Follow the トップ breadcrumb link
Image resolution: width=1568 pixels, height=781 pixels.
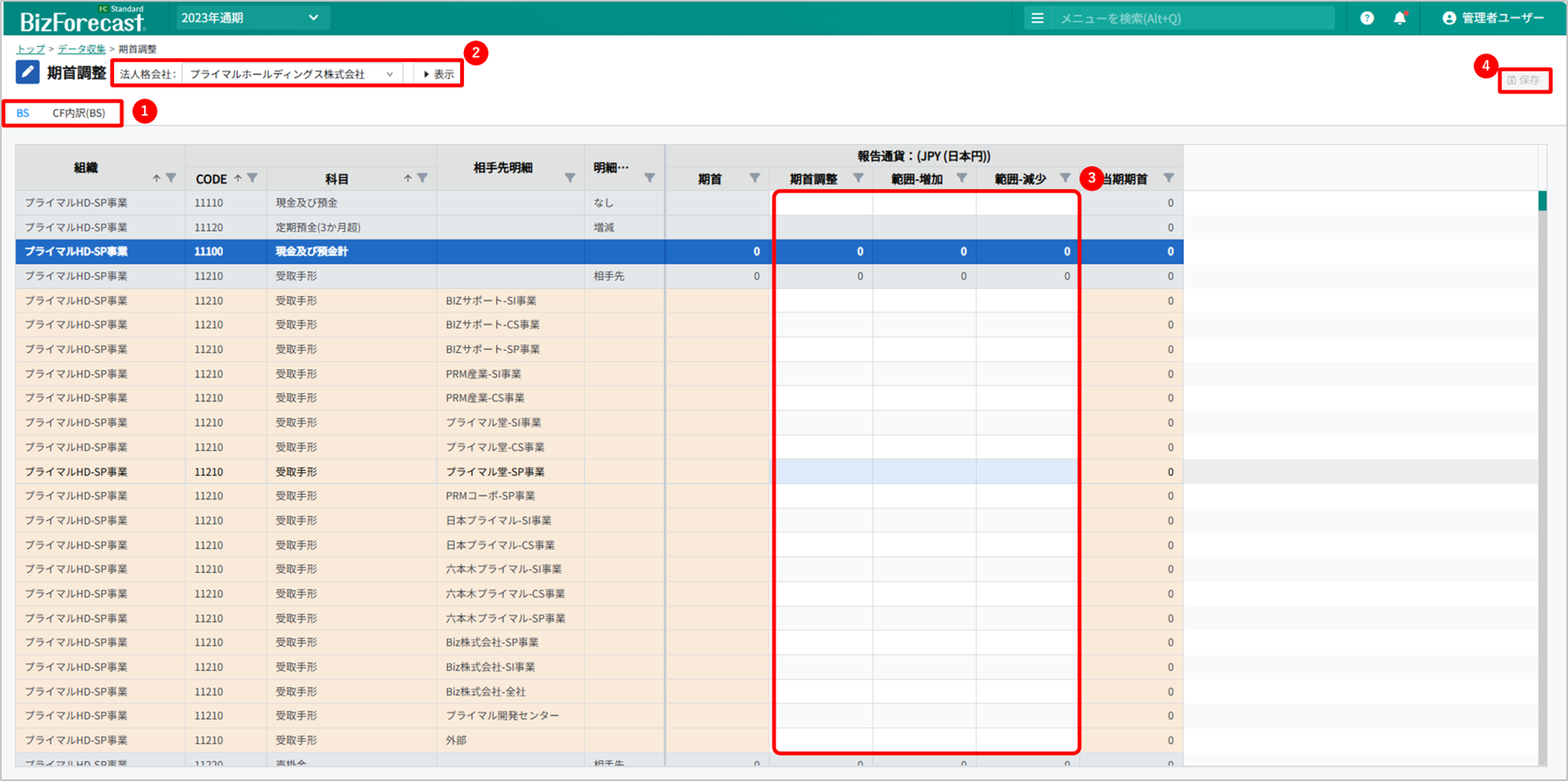(31, 49)
